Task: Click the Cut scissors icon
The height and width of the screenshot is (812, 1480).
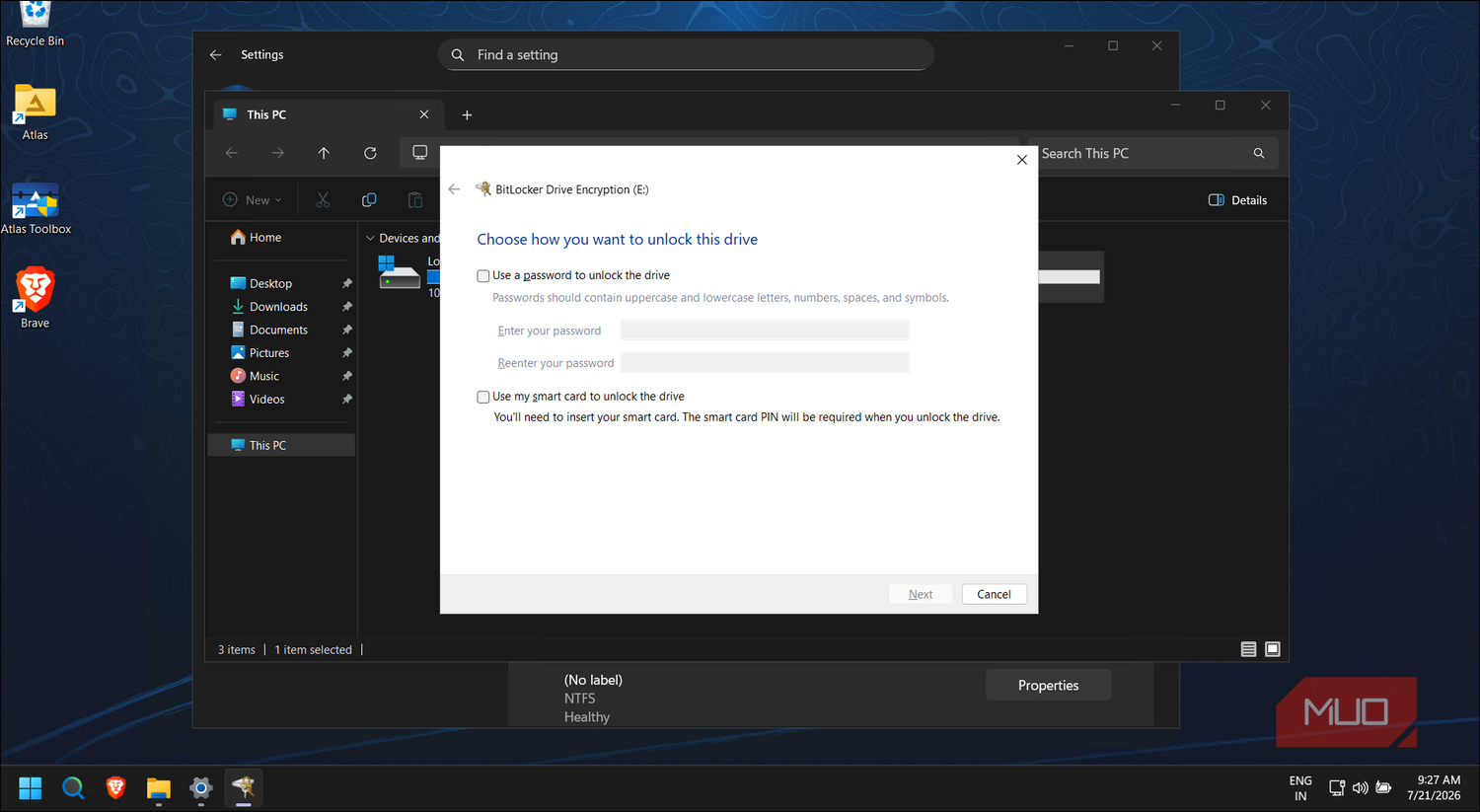Action: (x=323, y=200)
